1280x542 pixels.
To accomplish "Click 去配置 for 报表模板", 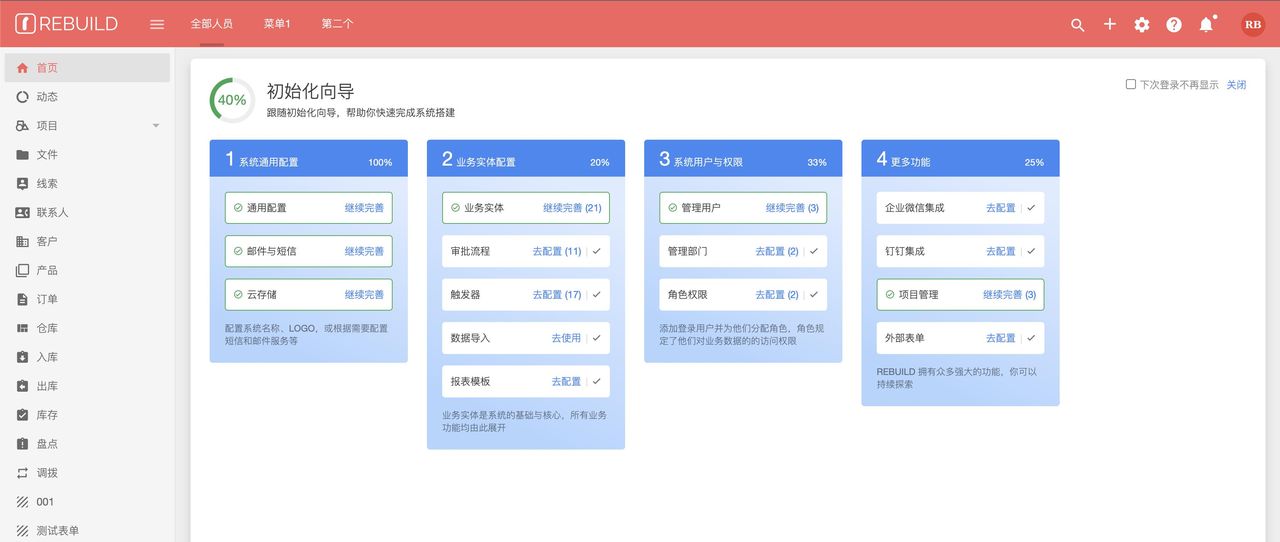I will pos(566,381).
